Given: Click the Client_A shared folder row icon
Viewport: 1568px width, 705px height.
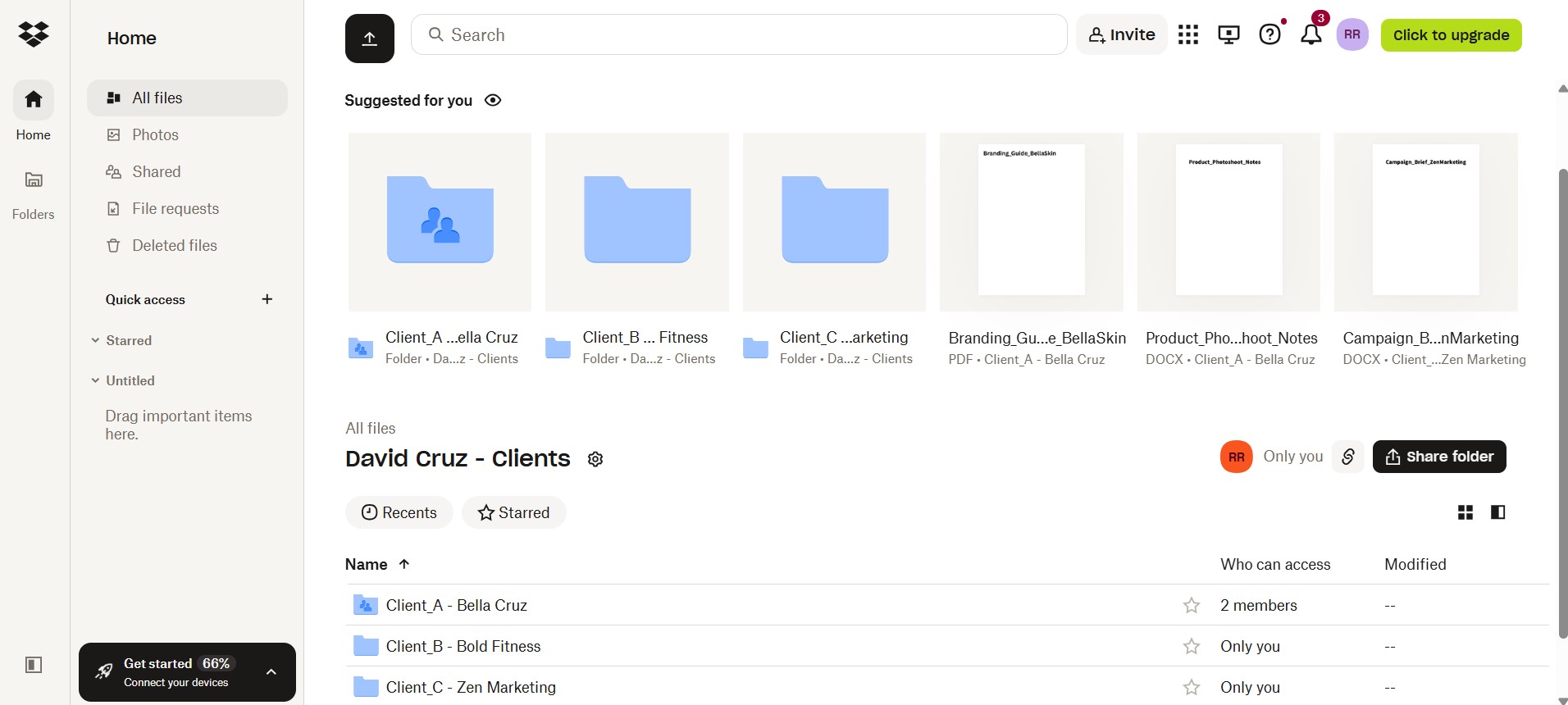Looking at the screenshot, I should point(365,605).
